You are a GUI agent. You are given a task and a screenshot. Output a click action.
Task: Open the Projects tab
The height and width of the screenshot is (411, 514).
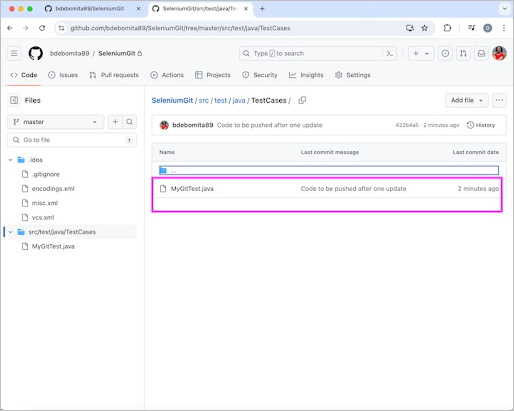pyautogui.click(x=213, y=75)
